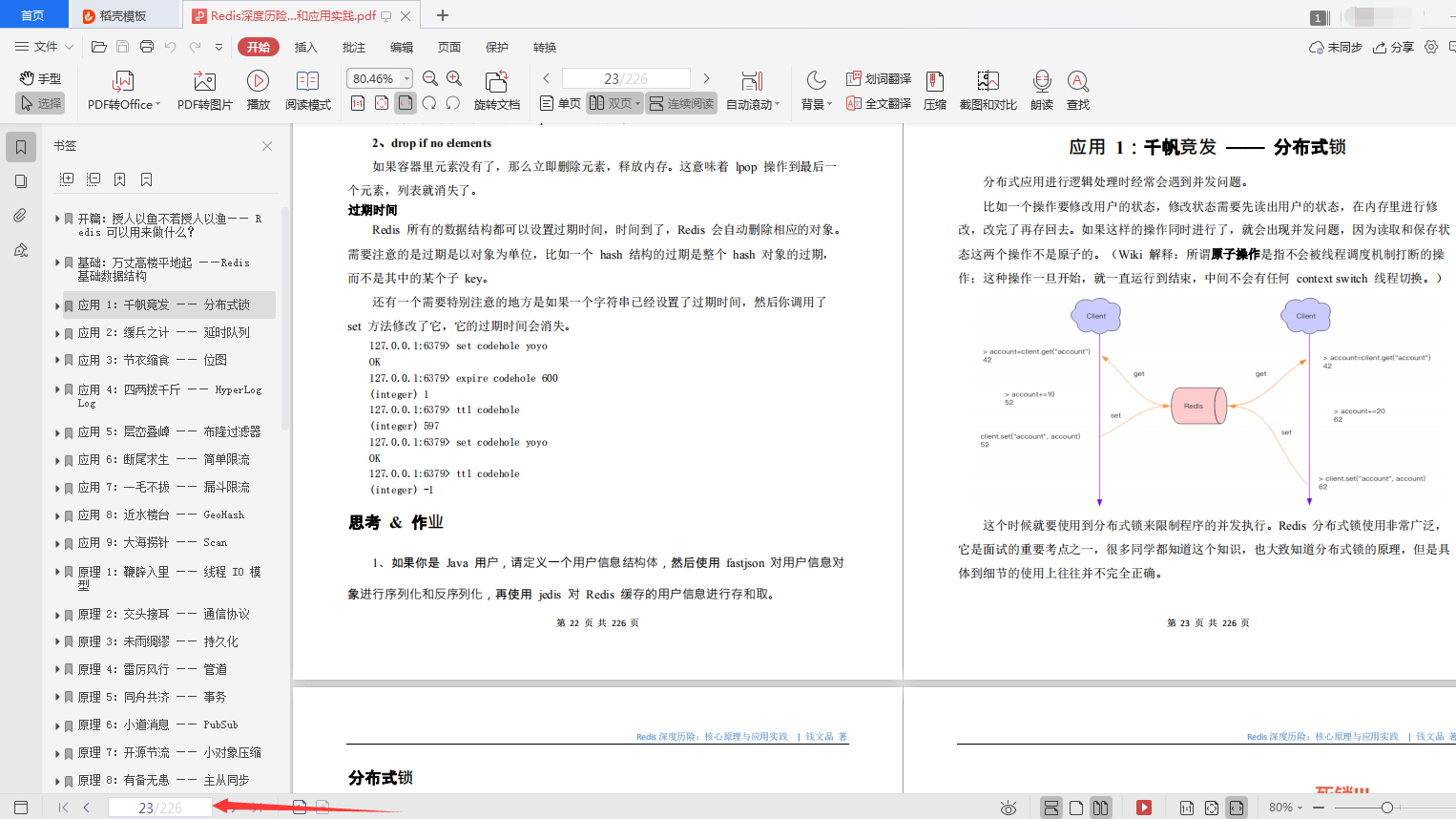Switch to the 开始 ribbon tab
Viewport: 1456px width, 819px height.
259,47
